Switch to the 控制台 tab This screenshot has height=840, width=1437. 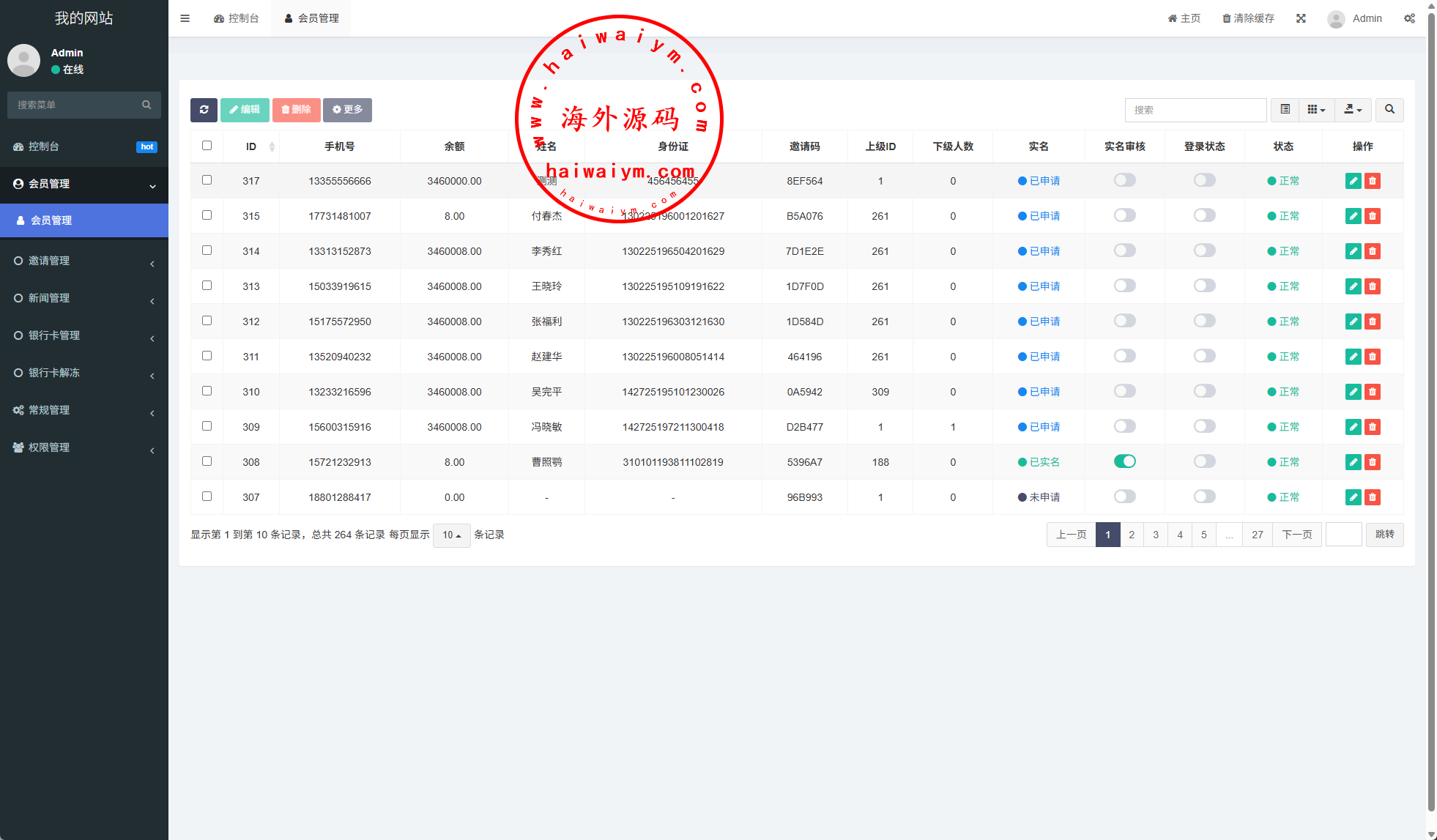click(237, 18)
